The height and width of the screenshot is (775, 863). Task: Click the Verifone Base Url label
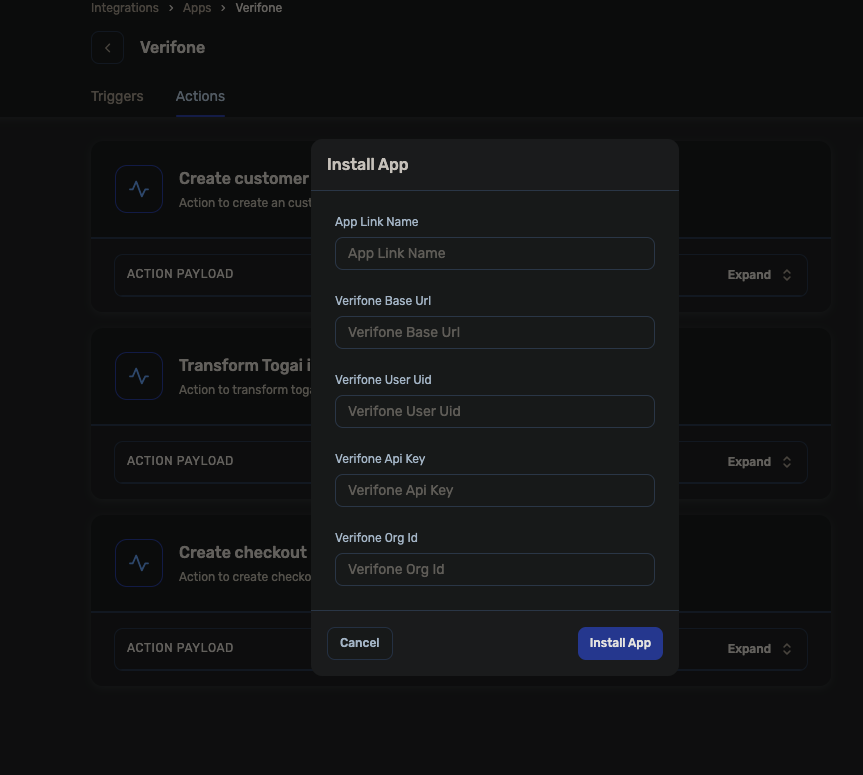tap(383, 301)
